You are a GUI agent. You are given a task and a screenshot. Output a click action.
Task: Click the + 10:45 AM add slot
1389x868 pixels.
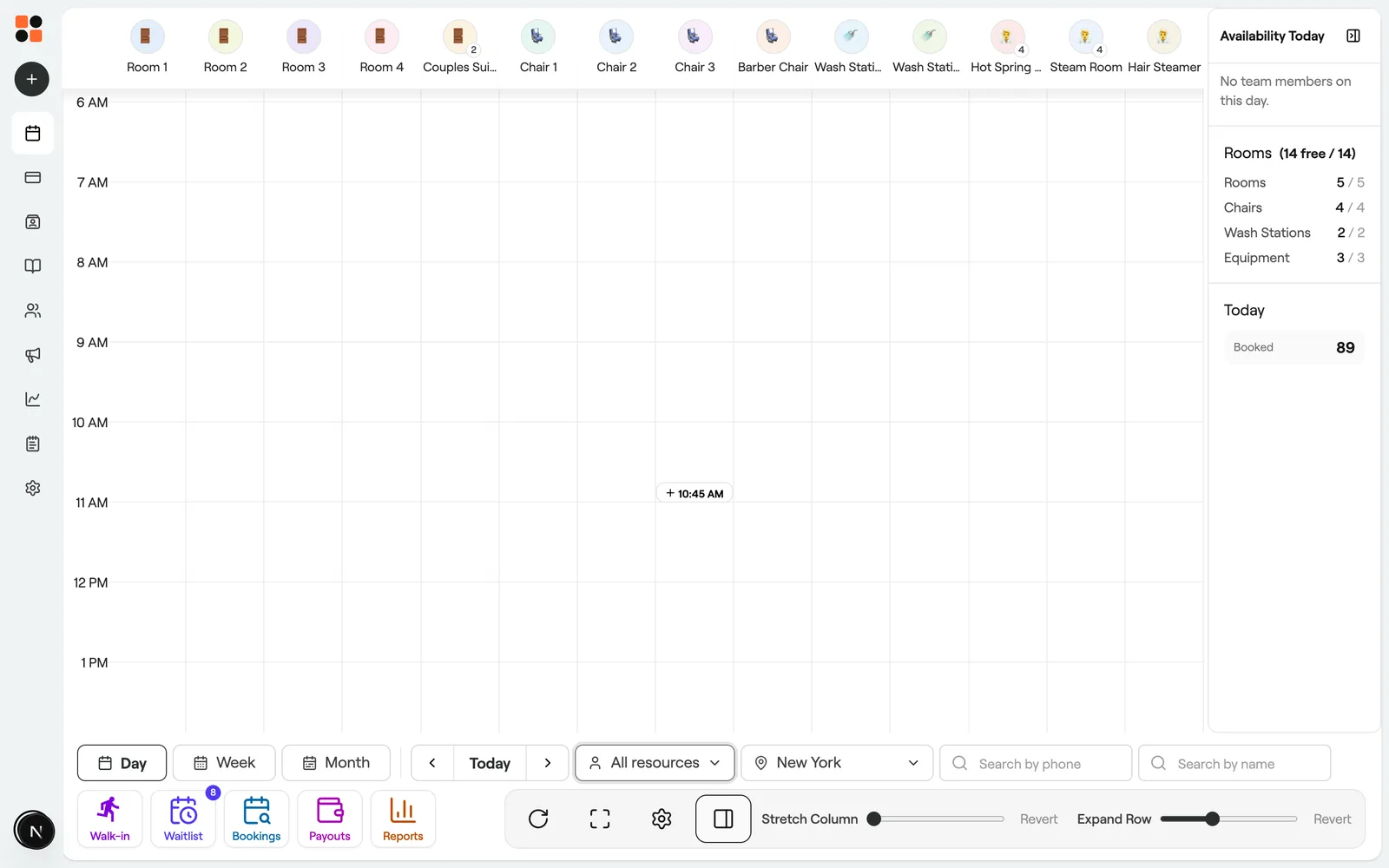point(694,493)
